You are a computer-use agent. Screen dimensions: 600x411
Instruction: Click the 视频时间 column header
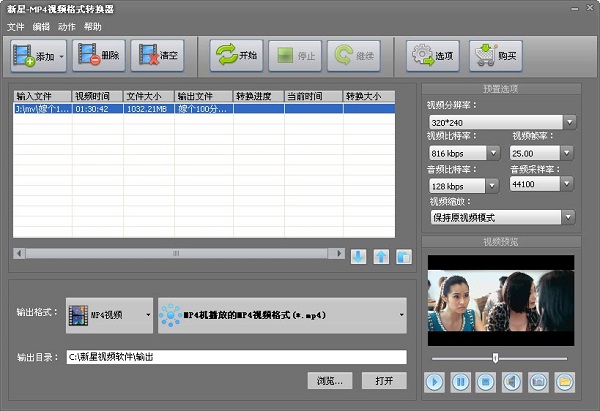tap(98, 96)
